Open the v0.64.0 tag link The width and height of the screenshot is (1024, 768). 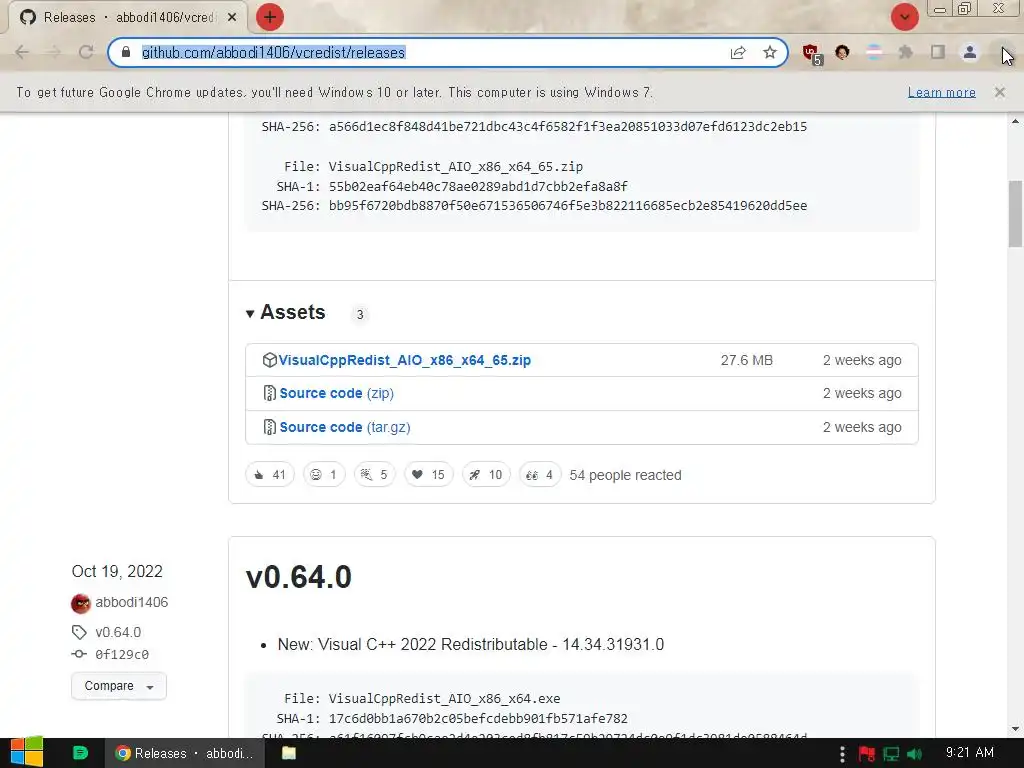[118, 632]
